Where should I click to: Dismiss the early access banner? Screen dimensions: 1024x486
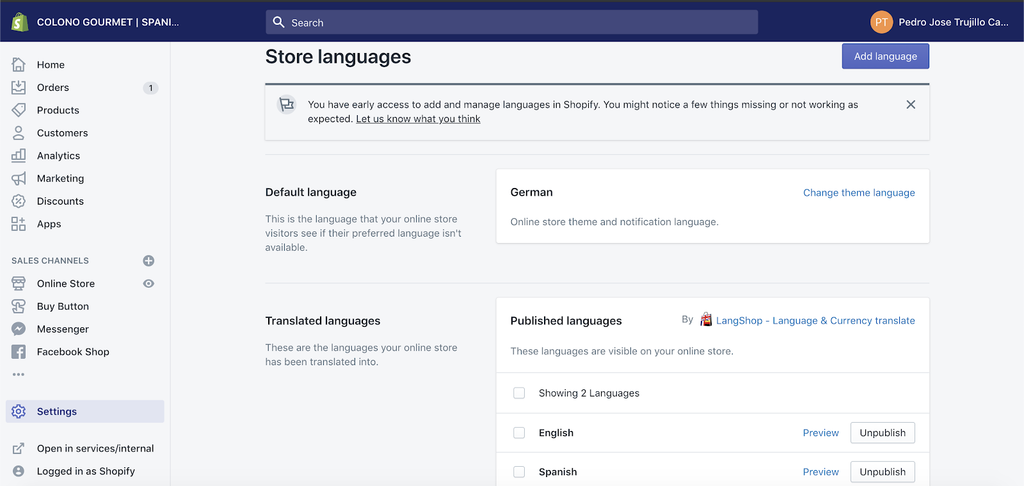pyautogui.click(x=910, y=105)
